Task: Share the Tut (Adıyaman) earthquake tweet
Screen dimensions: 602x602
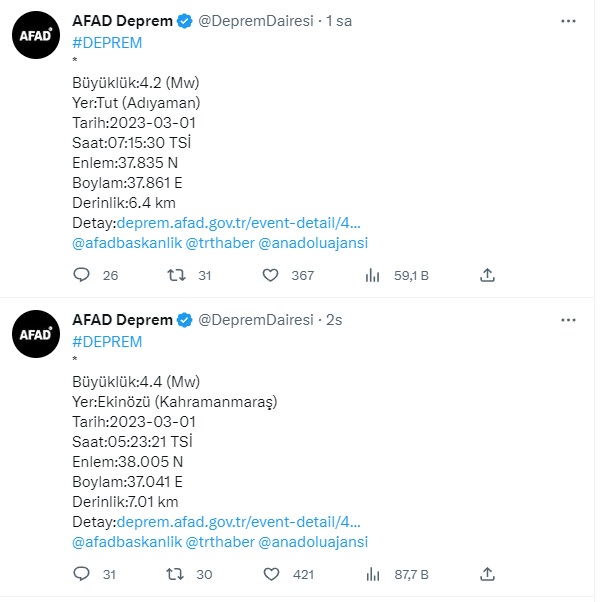Action: [x=487, y=275]
